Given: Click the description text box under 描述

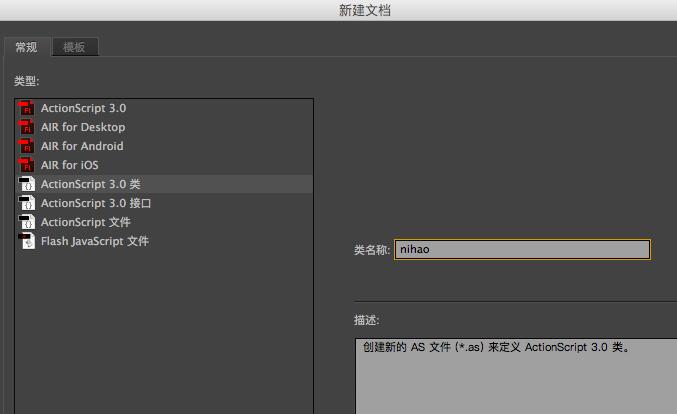Looking at the screenshot, I should tap(516, 376).
